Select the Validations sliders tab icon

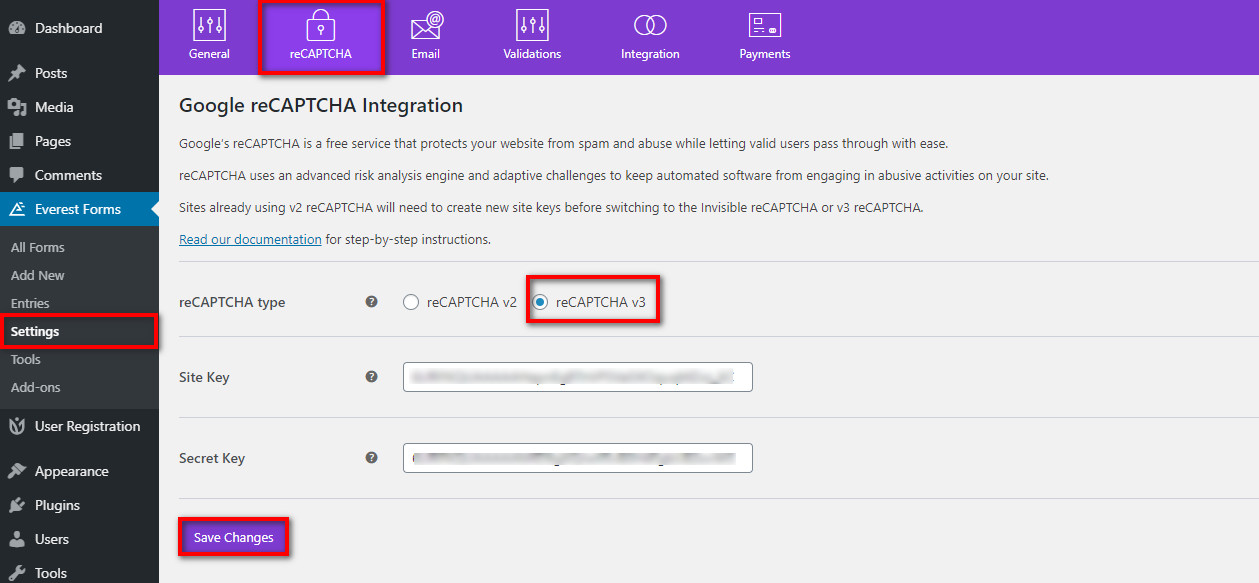tap(532, 25)
